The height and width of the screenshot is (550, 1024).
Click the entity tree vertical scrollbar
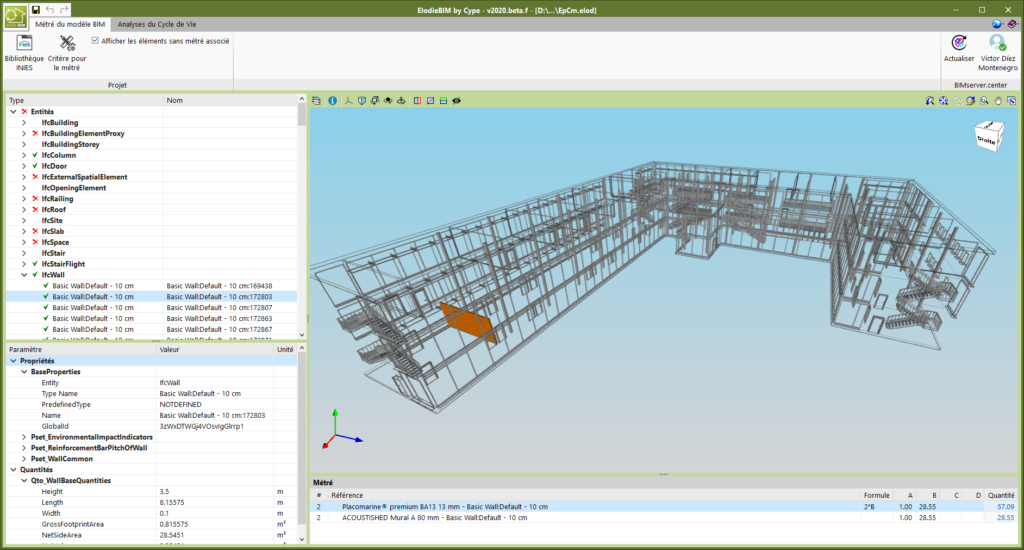[302, 217]
